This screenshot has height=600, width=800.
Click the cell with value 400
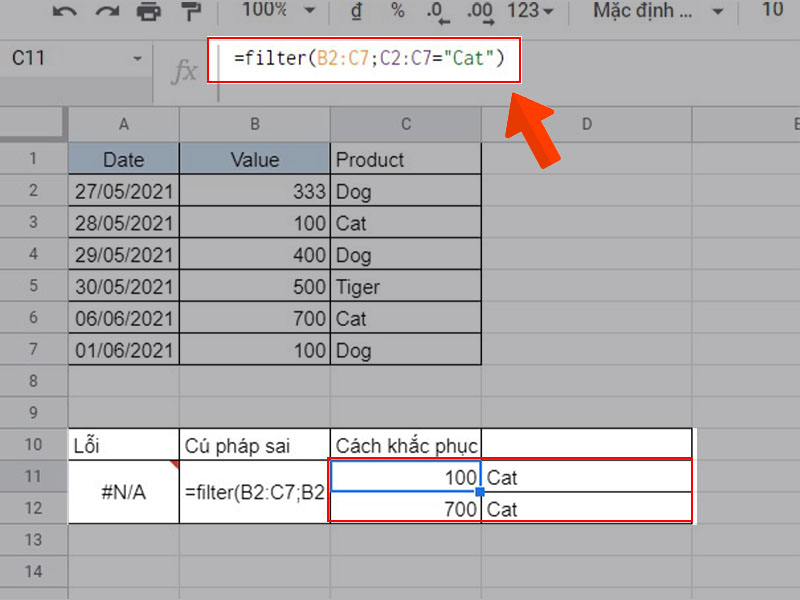coord(255,254)
